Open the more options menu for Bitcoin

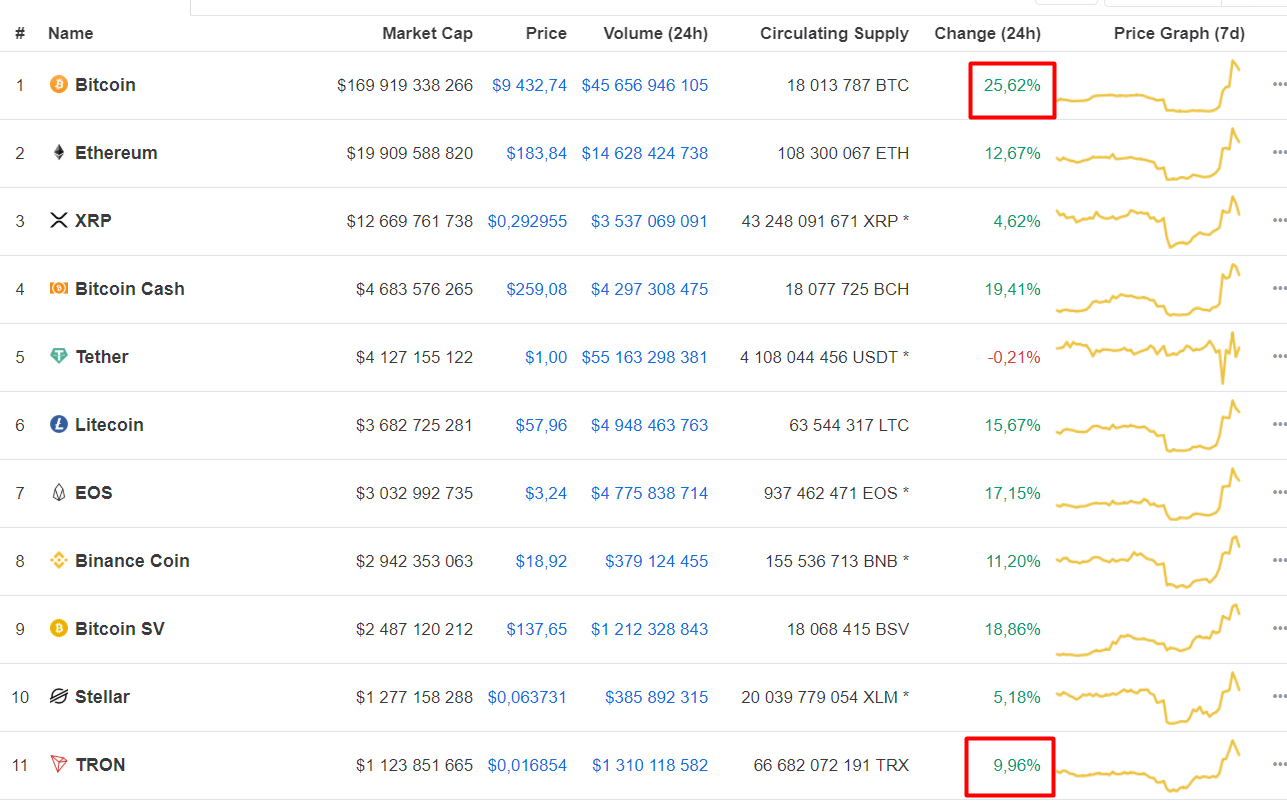1279,85
